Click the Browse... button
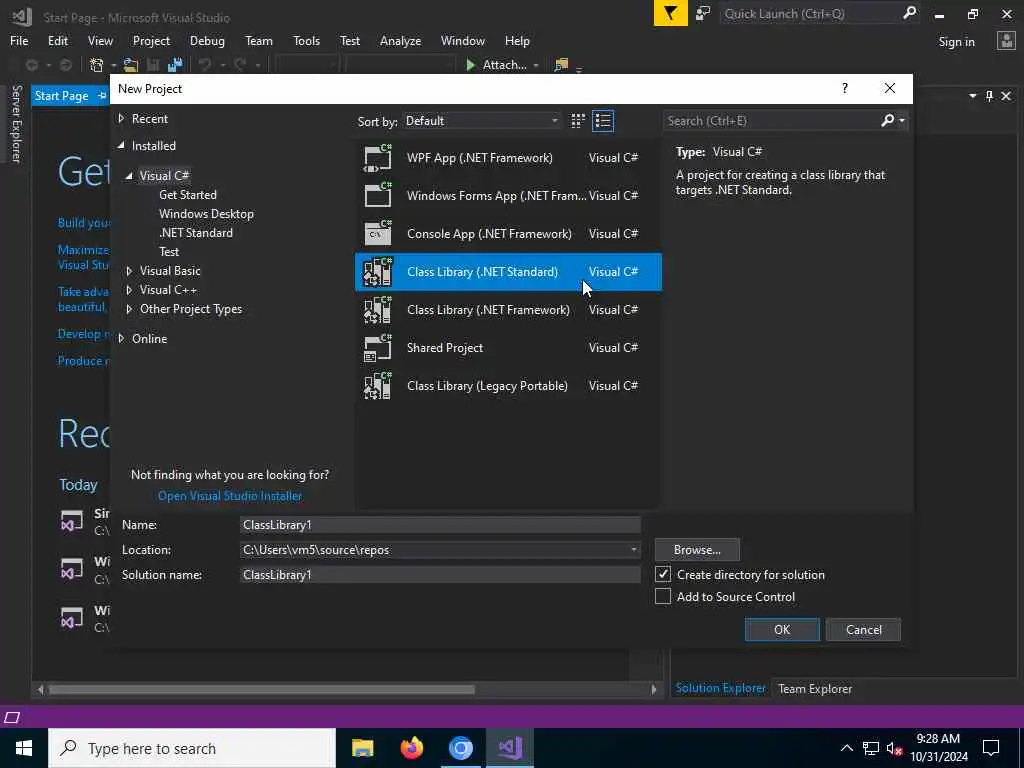Screen dimensions: 1024x768 [697, 550]
